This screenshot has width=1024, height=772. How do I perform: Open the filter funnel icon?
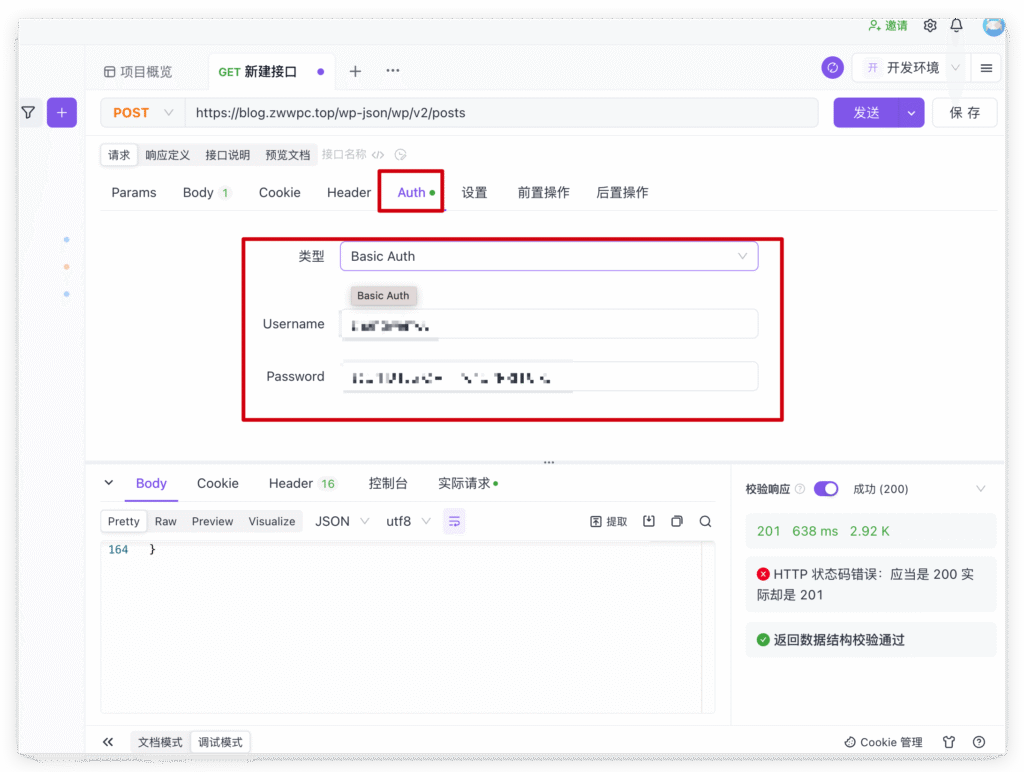(28, 113)
